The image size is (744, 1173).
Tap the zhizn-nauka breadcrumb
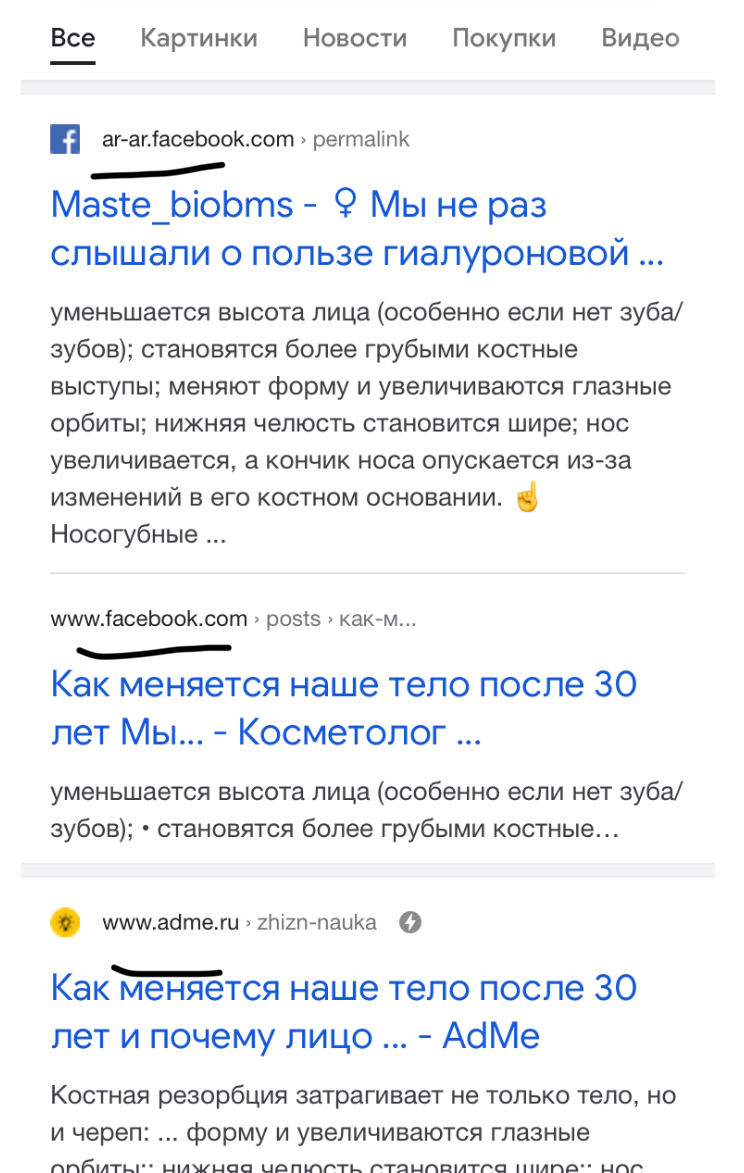point(317,922)
